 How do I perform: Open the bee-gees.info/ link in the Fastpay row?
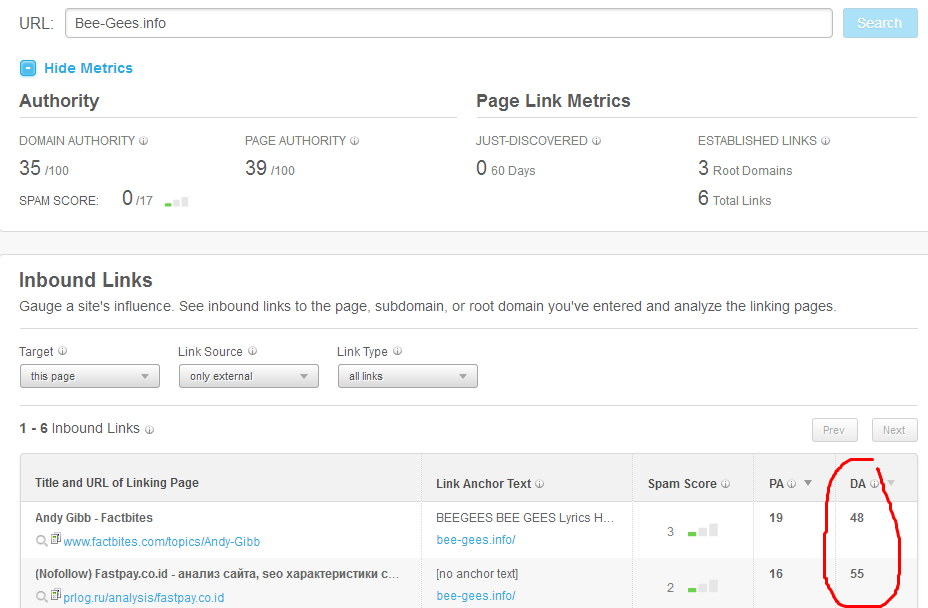(x=476, y=596)
